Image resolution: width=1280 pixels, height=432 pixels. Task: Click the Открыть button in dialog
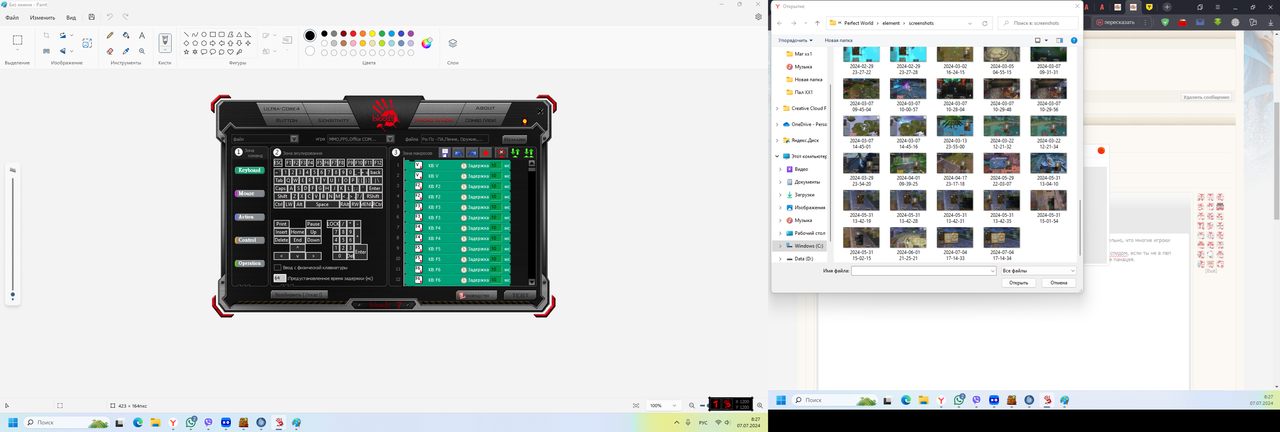click(1018, 283)
